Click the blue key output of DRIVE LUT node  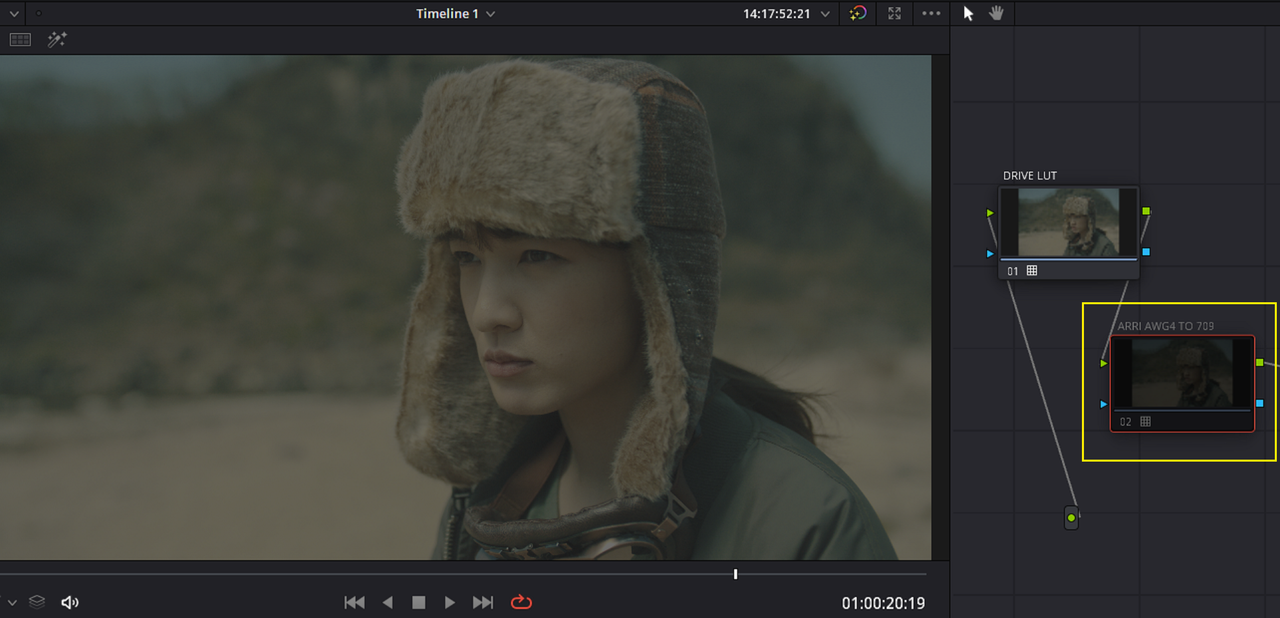[1146, 252]
